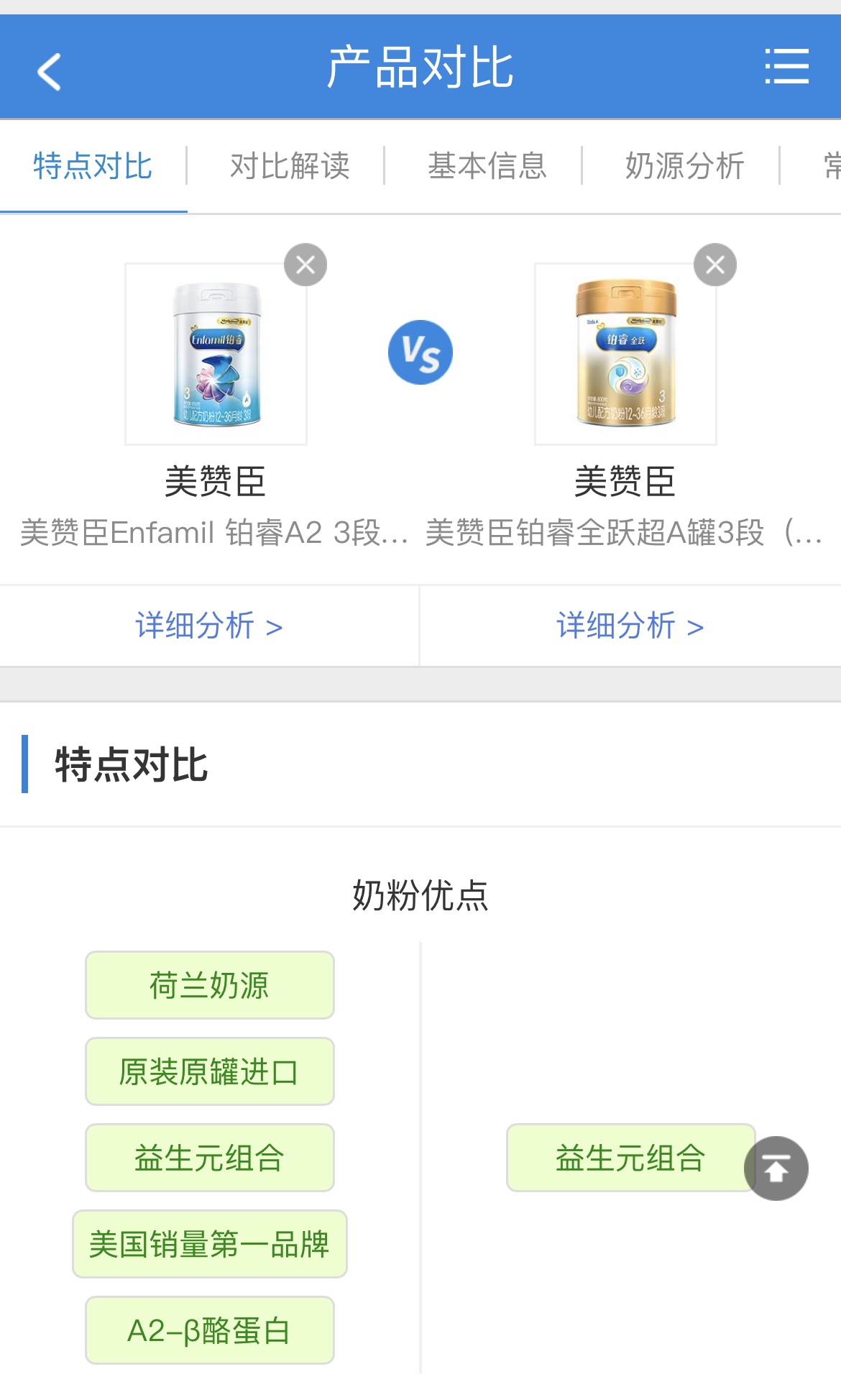Tap the 美国销量第一品牌 tag

coord(209,1244)
